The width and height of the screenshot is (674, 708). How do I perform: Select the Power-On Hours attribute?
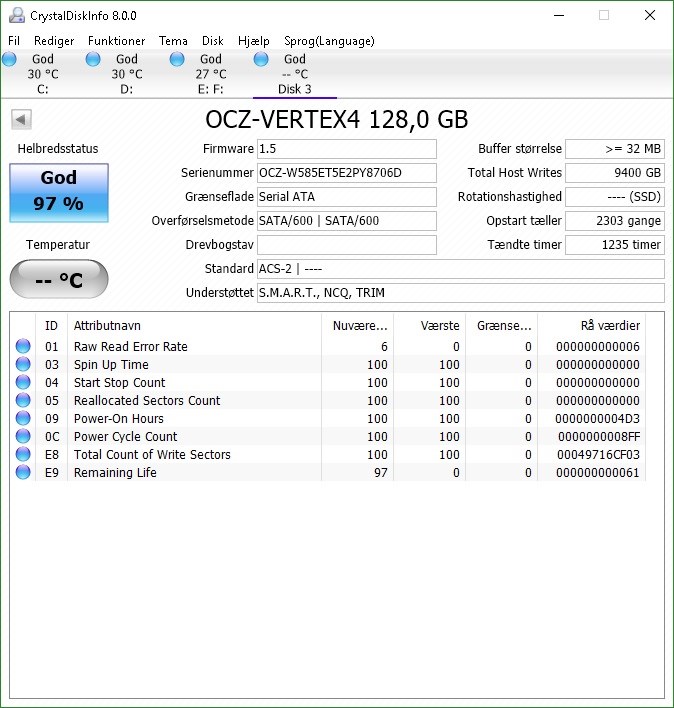[118, 419]
